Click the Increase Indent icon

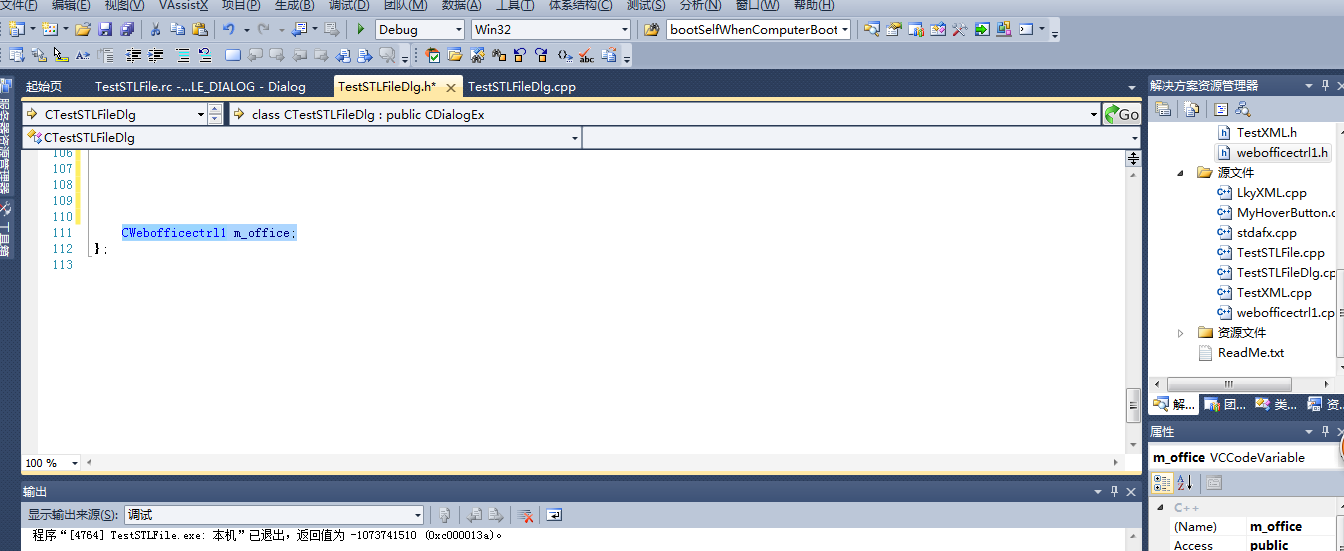click(x=156, y=55)
